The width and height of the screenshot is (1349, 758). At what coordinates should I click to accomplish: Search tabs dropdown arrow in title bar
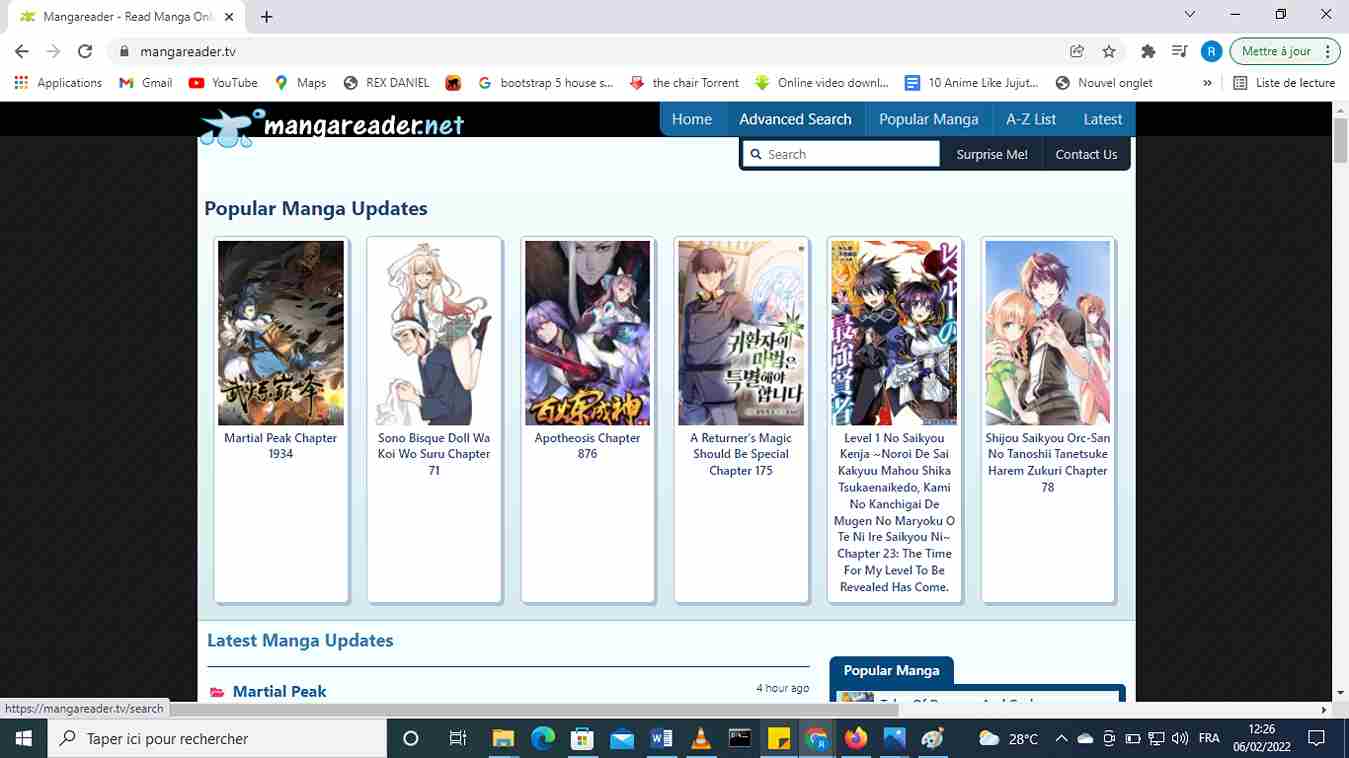(1189, 15)
